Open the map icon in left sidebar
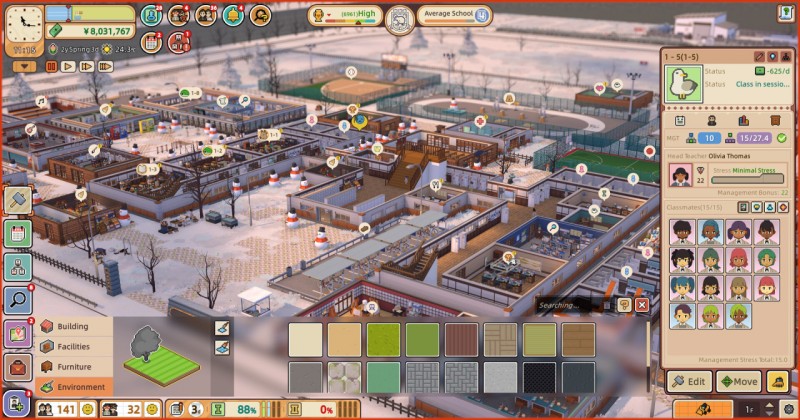Image resolution: width=800 pixels, height=420 pixels. pyautogui.click(x=18, y=333)
